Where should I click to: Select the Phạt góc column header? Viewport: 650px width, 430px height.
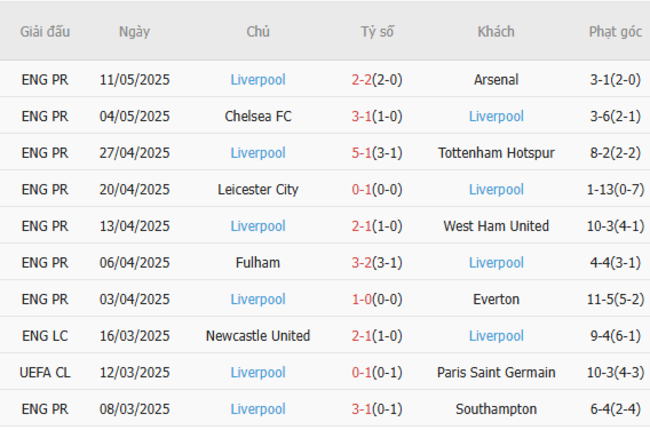[x=615, y=32]
